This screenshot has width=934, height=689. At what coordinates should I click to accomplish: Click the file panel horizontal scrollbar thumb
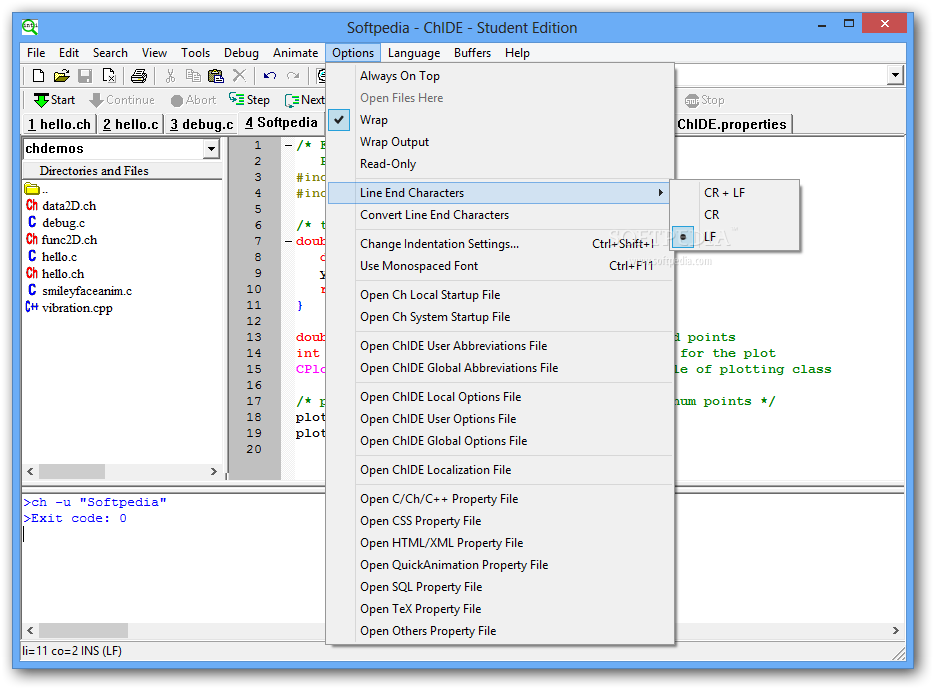click(x=72, y=471)
